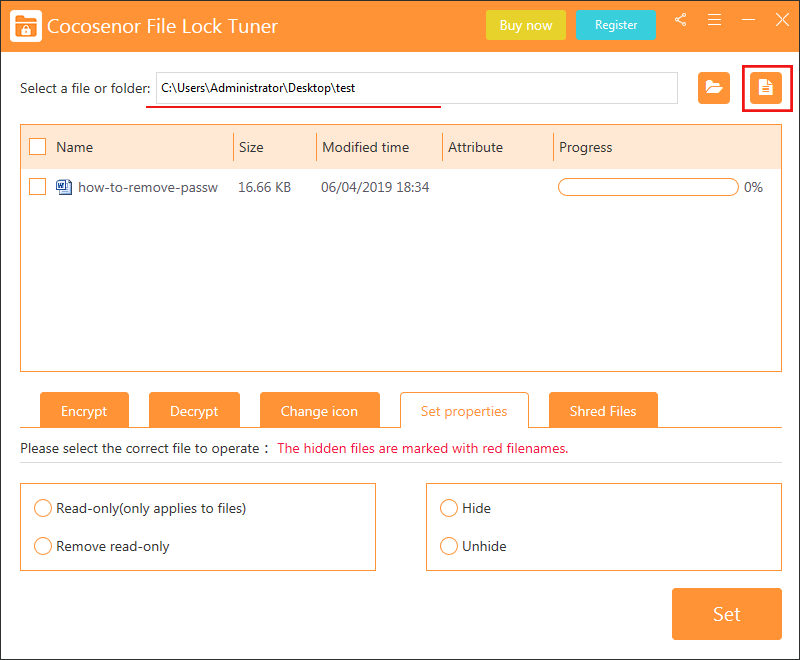Image resolution: width=800 pixels, height=660 pixels.
Task: Open the share icon in title bar
Action: click(680, 20)
